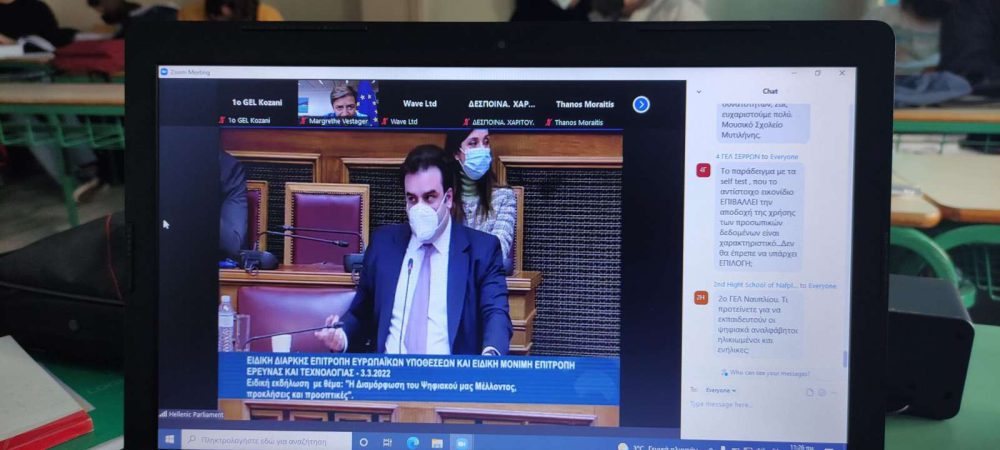The image size is (1000, 450).
Task: Click the file attachment icon in chat
Action: (x=810, y=392)
